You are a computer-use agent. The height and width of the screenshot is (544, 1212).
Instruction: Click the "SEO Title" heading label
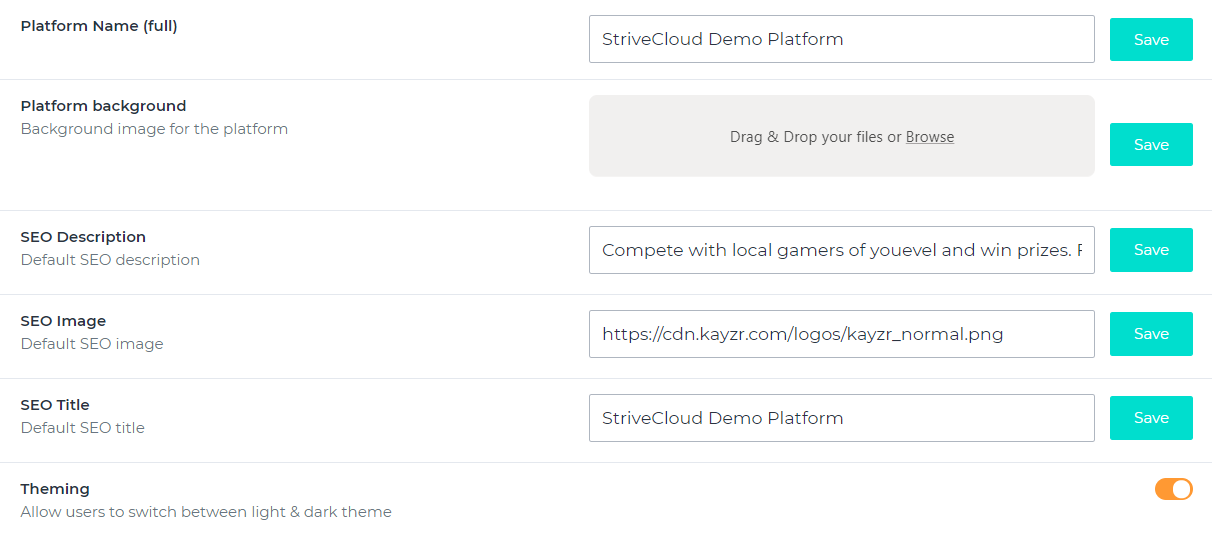(55, 405)
